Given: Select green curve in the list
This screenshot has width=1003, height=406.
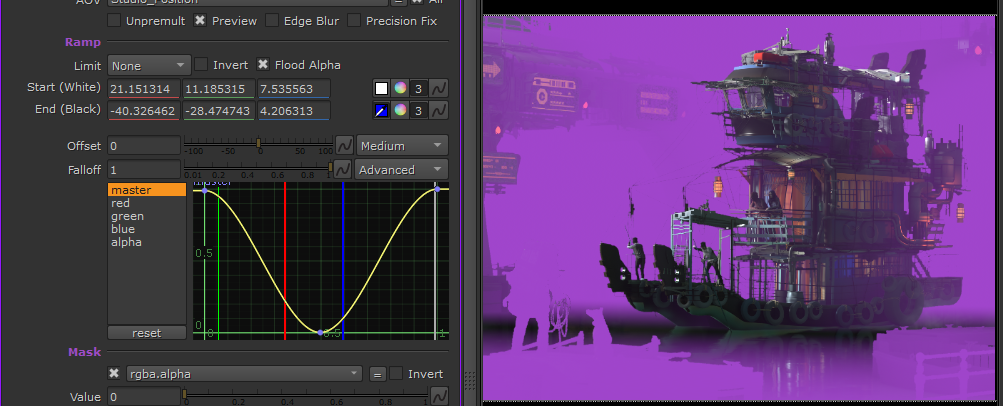Looking at the screenshot, I should (147, 216).
